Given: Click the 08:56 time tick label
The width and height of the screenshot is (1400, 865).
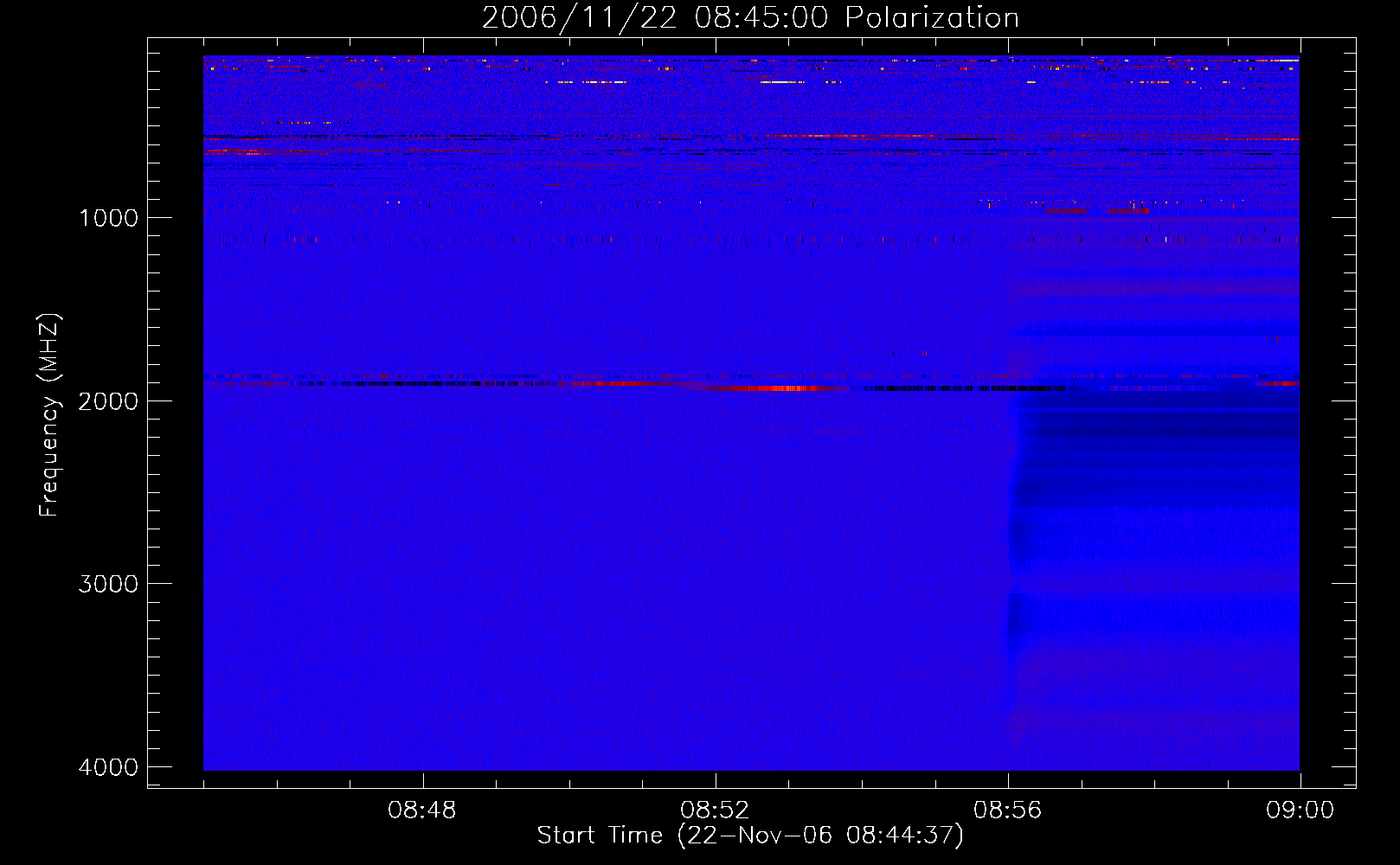Looking at the screenshot, I should tap(1008, 811).
